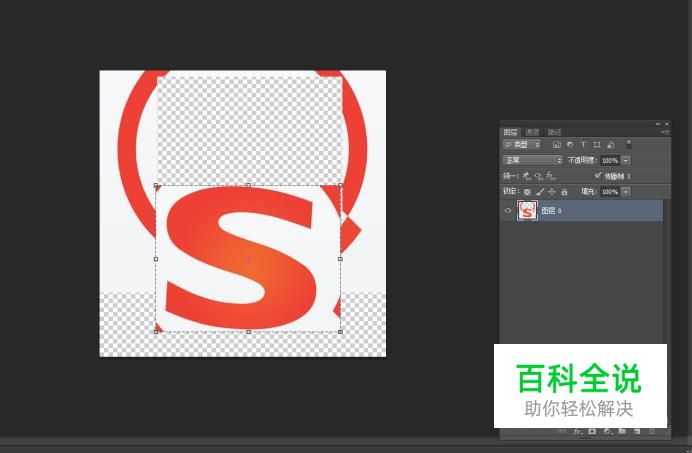Image resolution: width=692 pixels, height=453 pixels.
Task: Click the bottom-middle transform handle
Action: [x=248, y=332]
